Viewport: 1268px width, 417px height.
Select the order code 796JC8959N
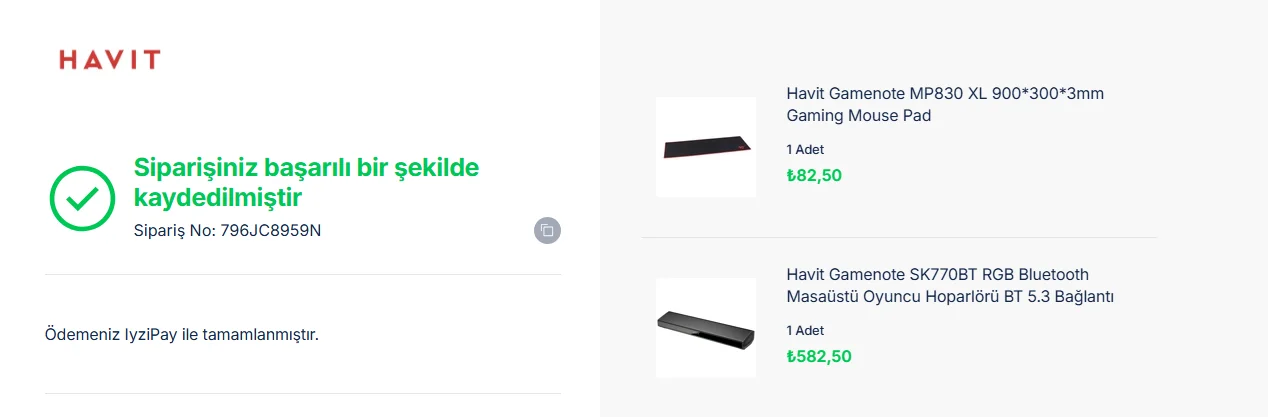coord(271,231)
